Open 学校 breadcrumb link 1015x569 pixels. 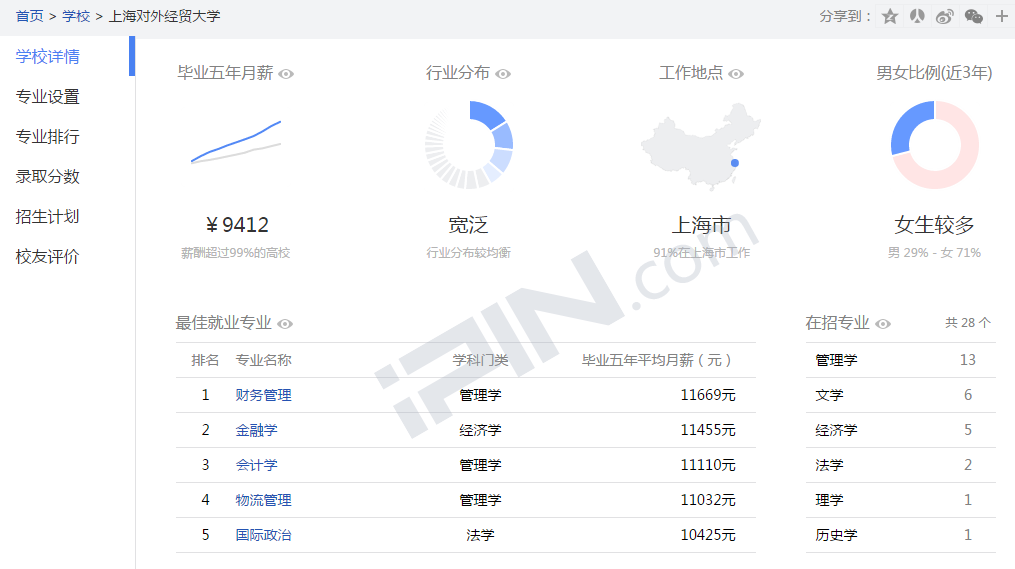[76, 16]
